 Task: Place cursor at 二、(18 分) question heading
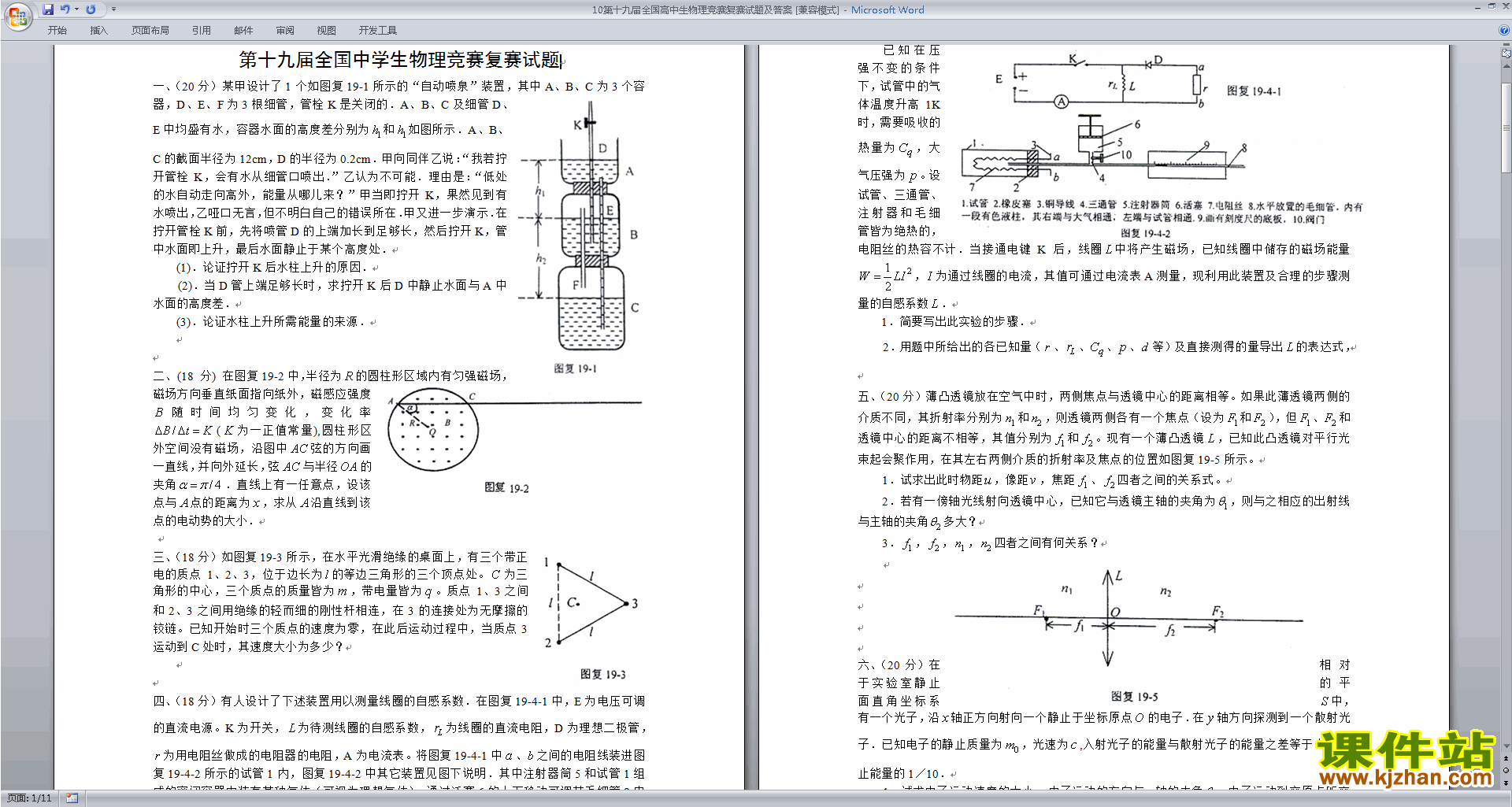click(184, 376)
